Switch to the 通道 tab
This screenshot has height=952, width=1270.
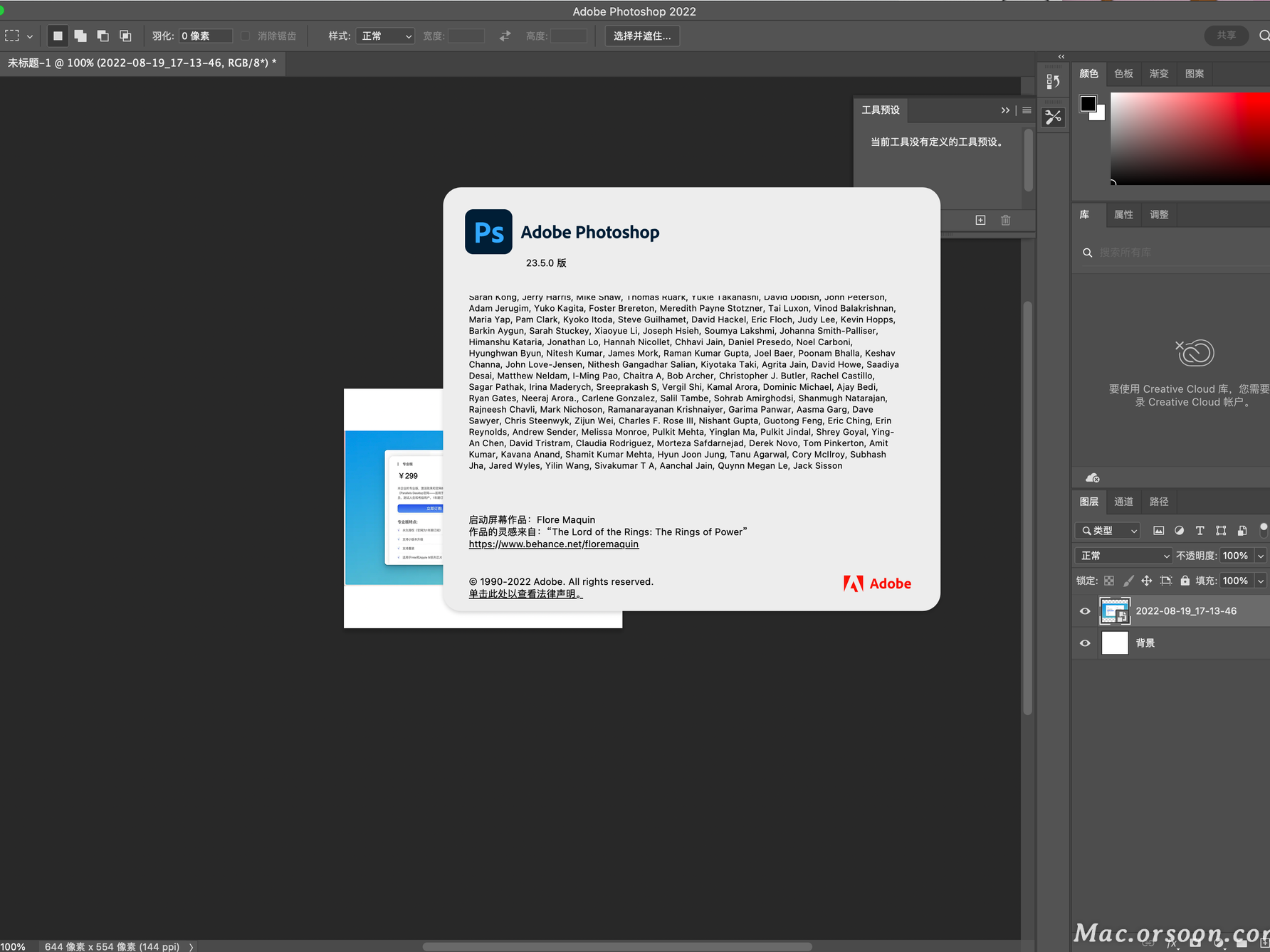pyautogui.click(x=1123, y=502)
